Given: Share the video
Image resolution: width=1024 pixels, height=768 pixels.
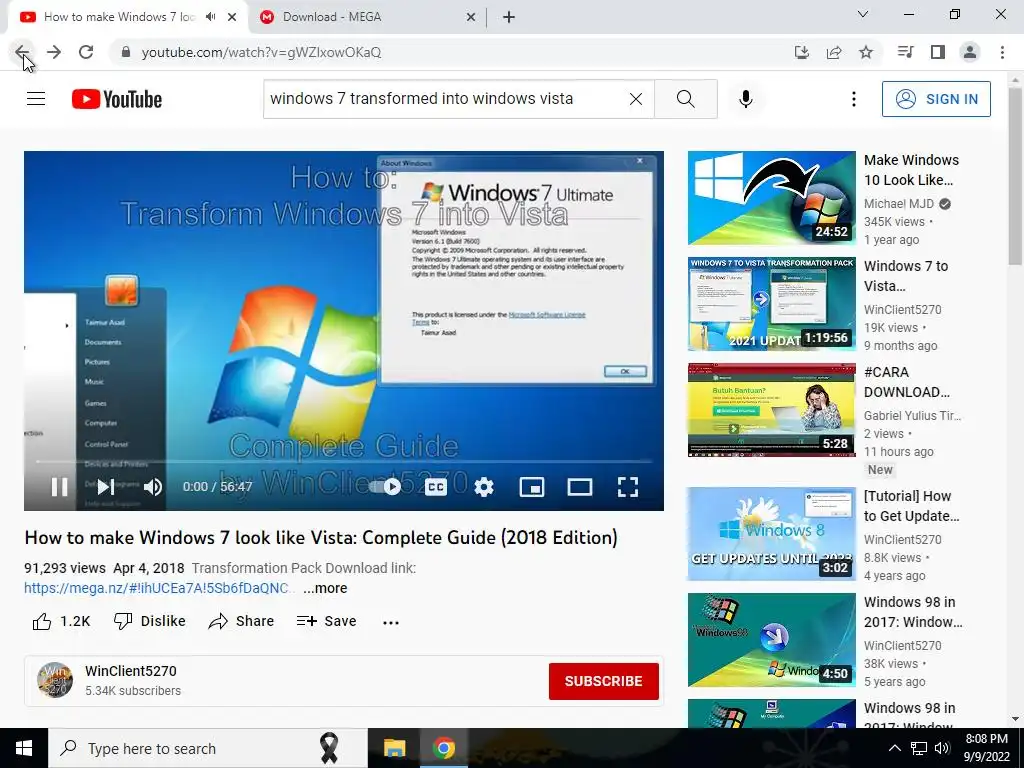Looking at the screenshot, I should 241,621.
